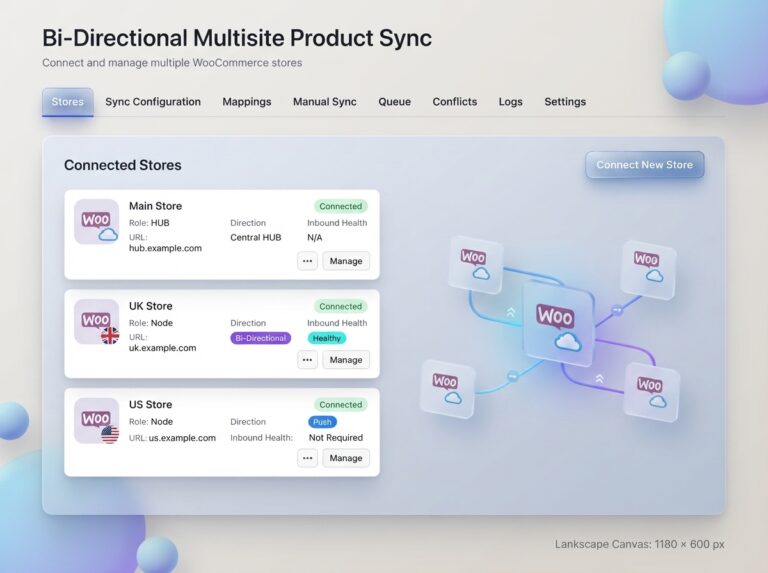Select the top-left Woo node in diagram

(476, 265)
